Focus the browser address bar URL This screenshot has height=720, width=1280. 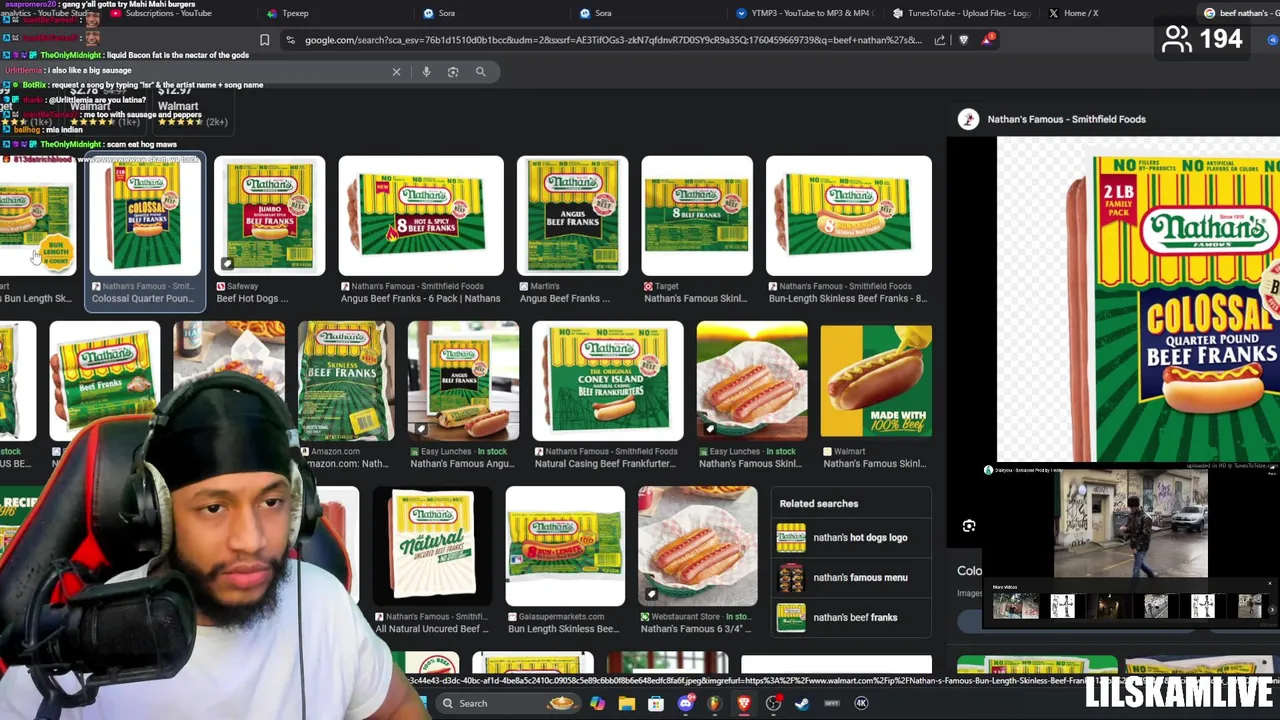pos(612,40)
